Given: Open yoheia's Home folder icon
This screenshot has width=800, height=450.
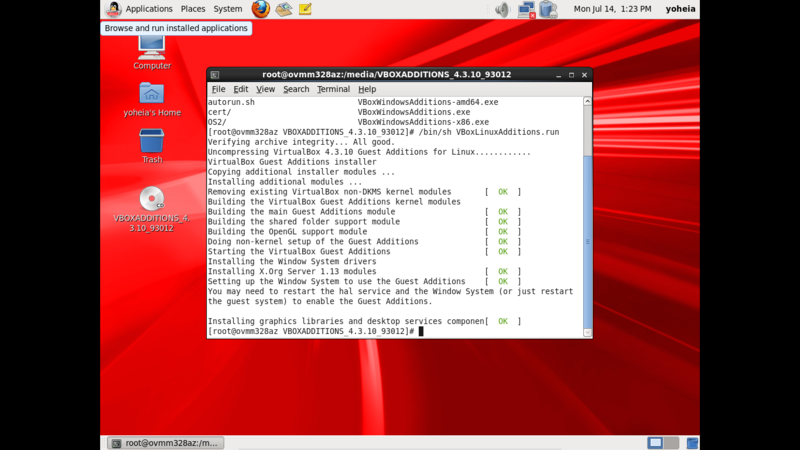Looking at the screenshot, I should click(152, 99).
